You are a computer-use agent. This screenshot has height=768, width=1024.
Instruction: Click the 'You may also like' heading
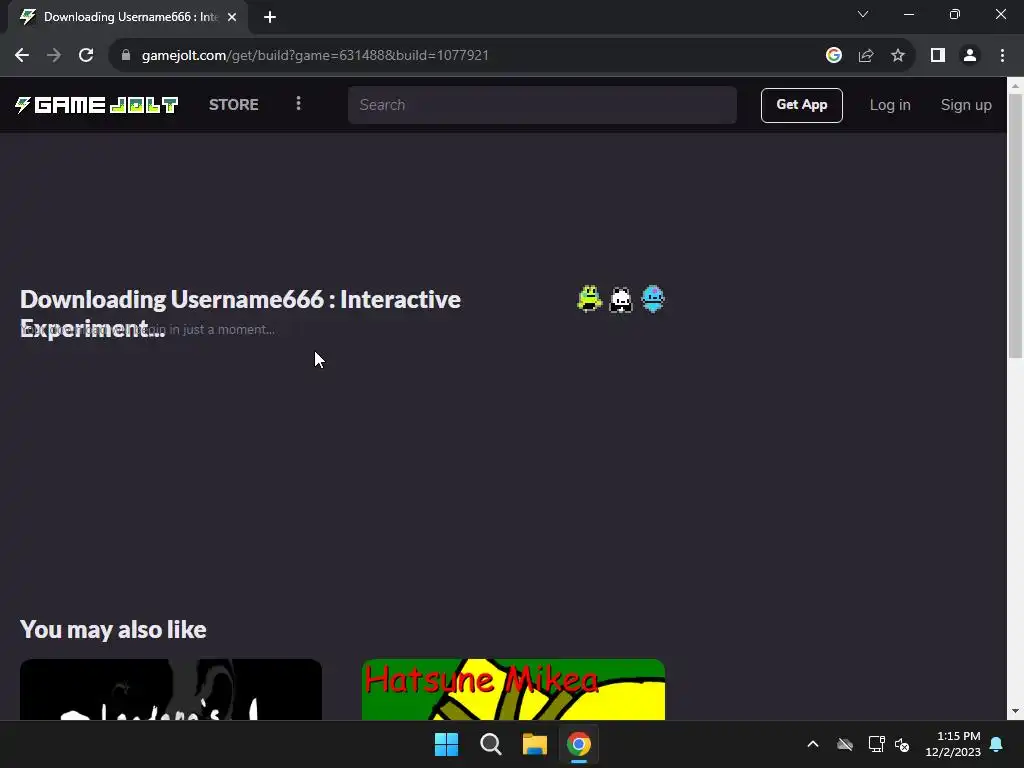pos(113,630)
